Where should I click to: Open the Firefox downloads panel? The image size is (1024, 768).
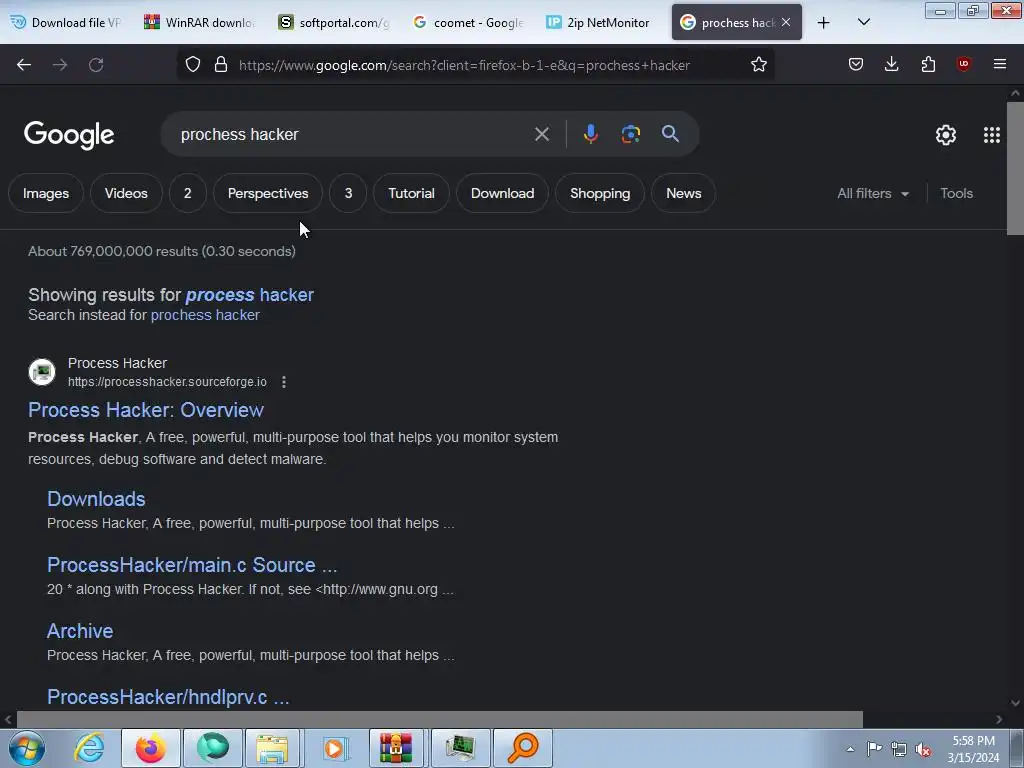tap(891, 64)
